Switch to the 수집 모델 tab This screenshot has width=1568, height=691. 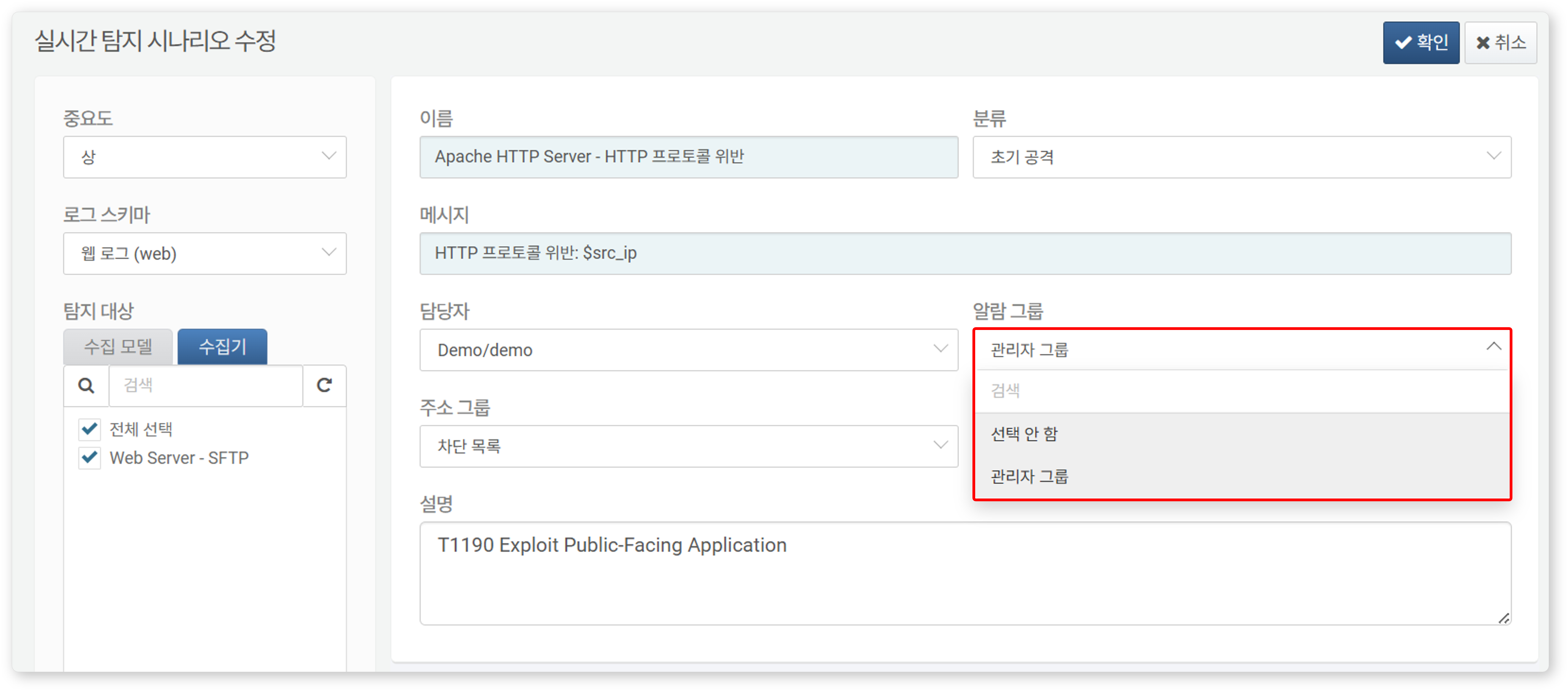(118, 347)
